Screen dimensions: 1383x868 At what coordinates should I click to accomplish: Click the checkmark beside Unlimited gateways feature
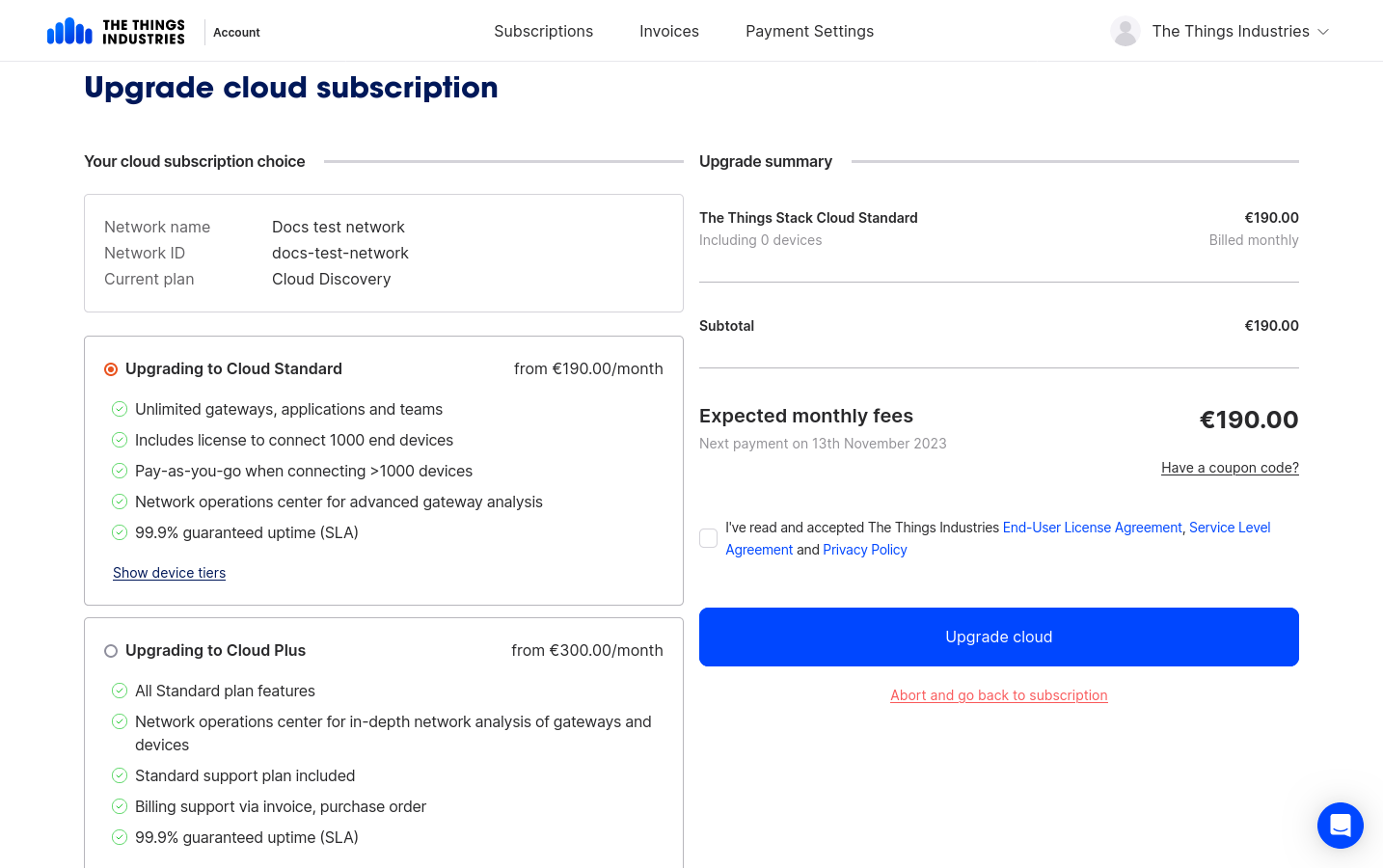[120, 409]
